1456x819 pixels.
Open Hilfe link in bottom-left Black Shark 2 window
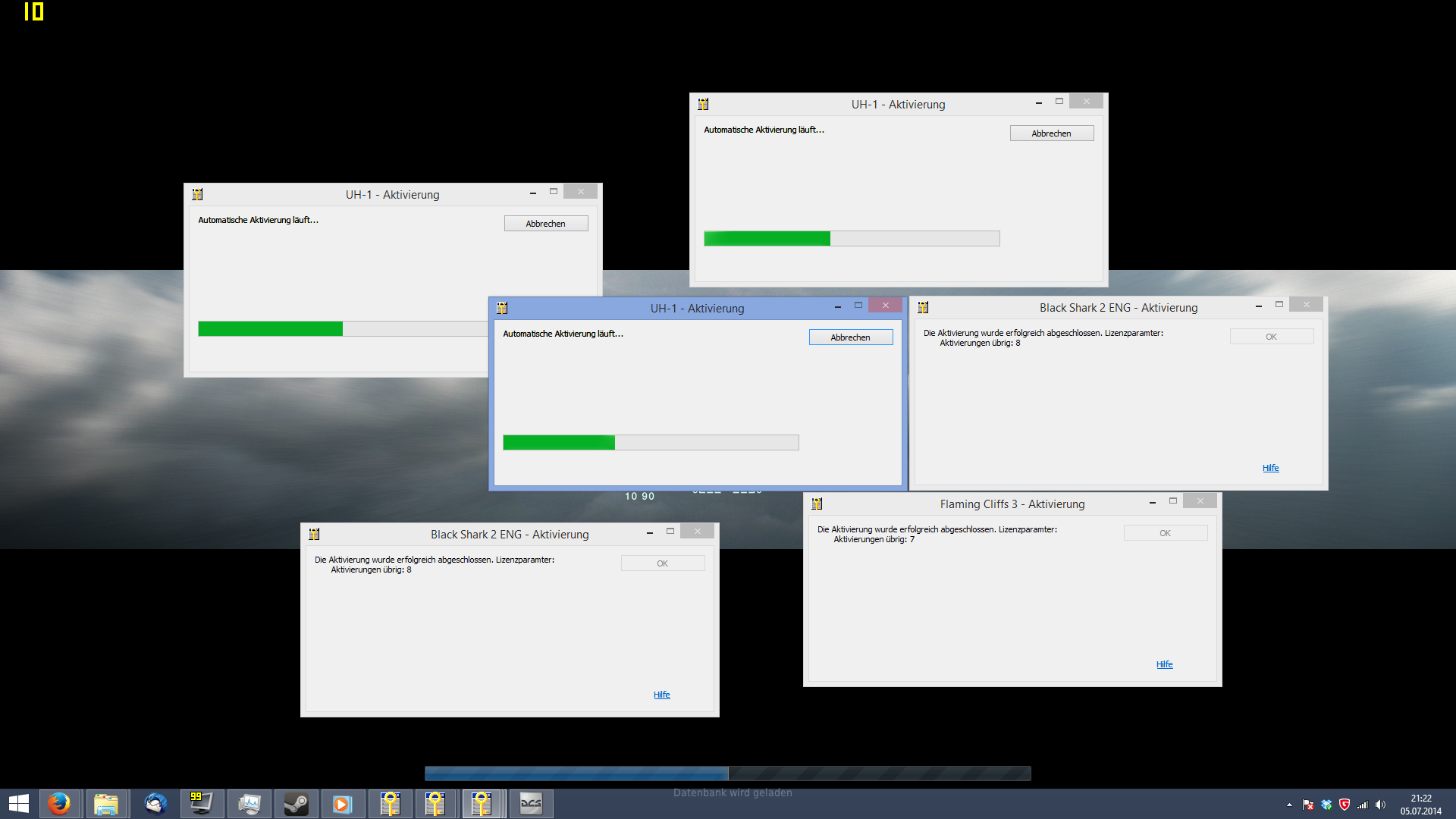662,695
